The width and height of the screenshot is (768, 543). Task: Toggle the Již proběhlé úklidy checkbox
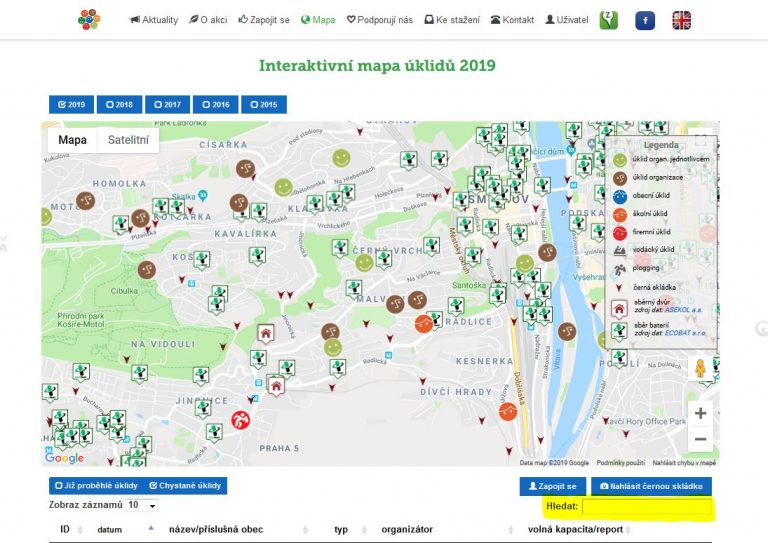93,486
